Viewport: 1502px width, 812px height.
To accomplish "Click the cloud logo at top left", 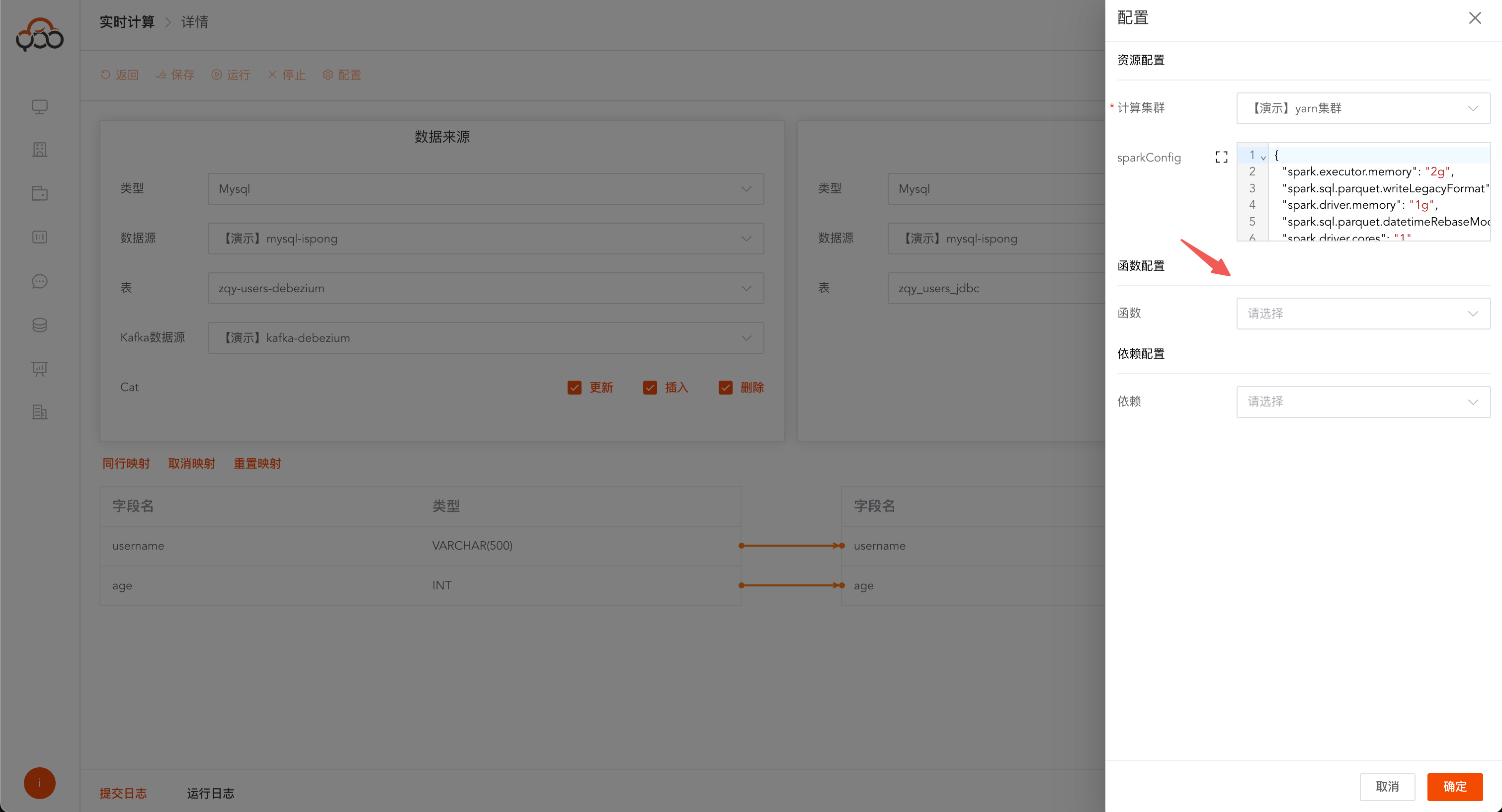I will click(40, 35).
